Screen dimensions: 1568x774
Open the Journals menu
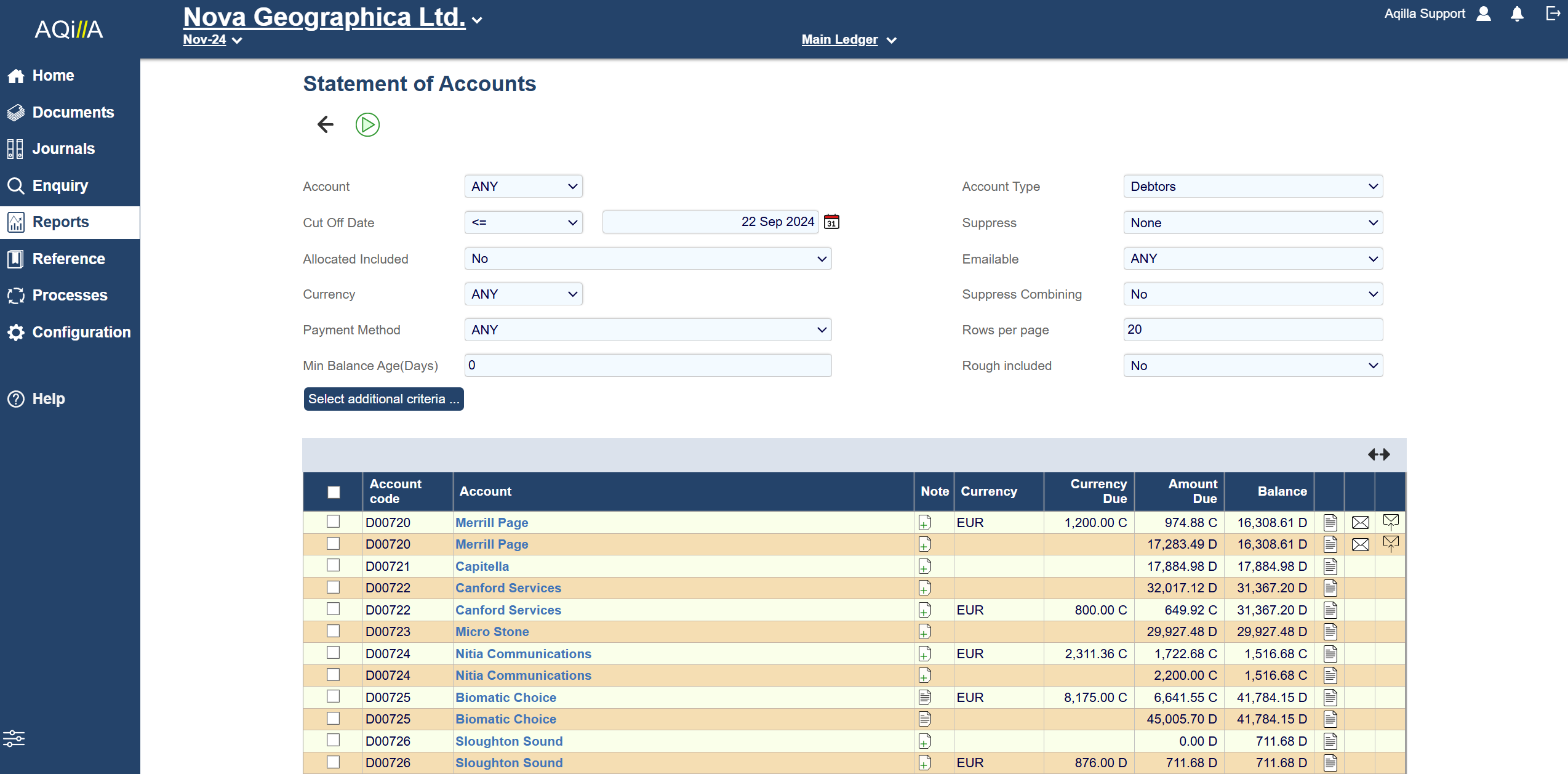[63, 148]
